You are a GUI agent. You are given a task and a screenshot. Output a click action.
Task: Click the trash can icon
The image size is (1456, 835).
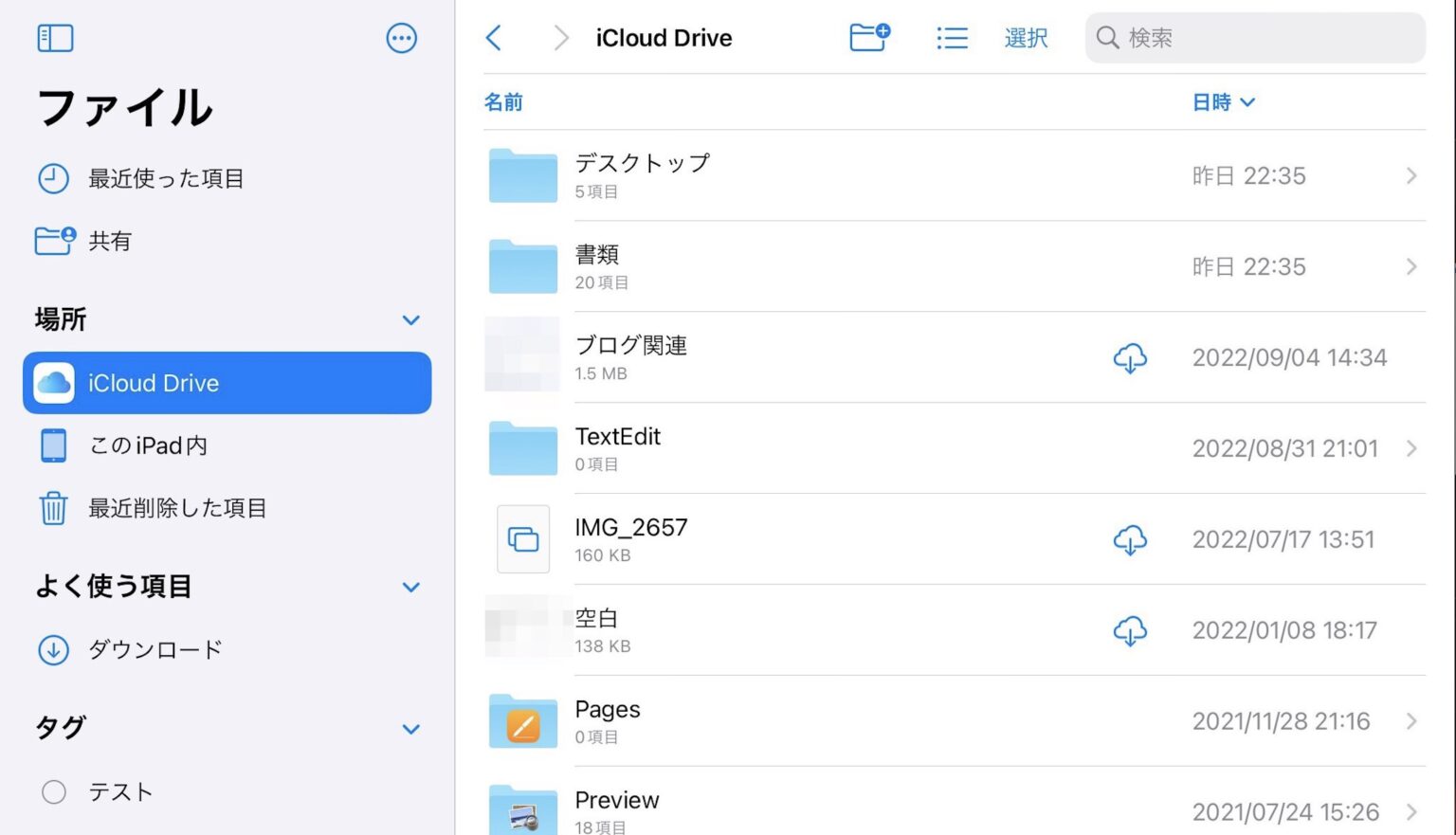[53, 508]
